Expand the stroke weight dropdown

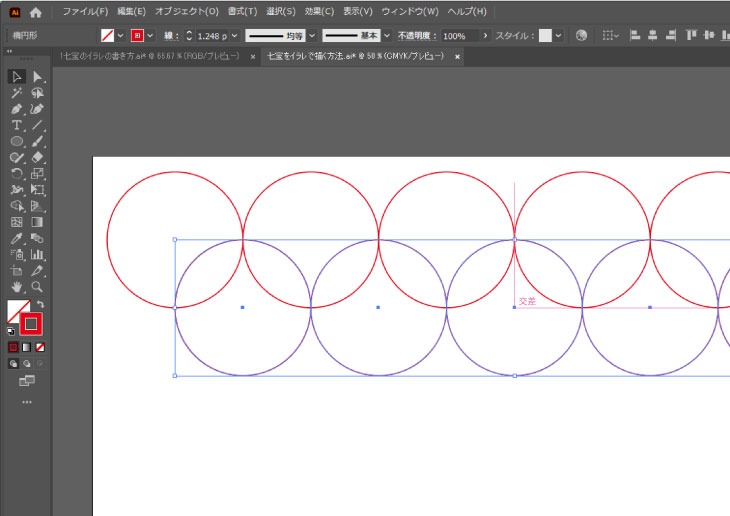tap(234, 35)
